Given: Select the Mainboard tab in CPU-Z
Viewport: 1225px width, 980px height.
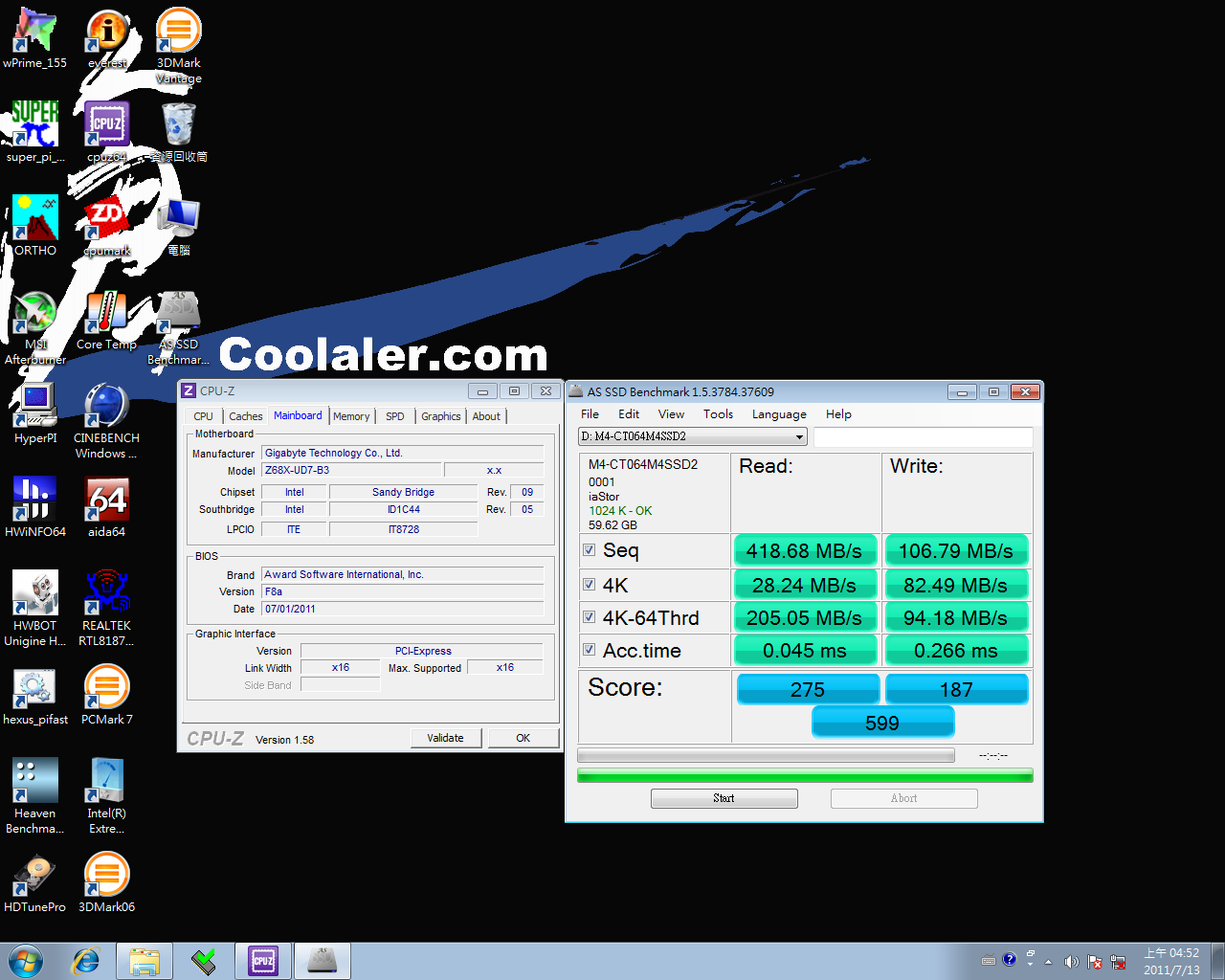Looking at the screenshot, I should (298, 415).
